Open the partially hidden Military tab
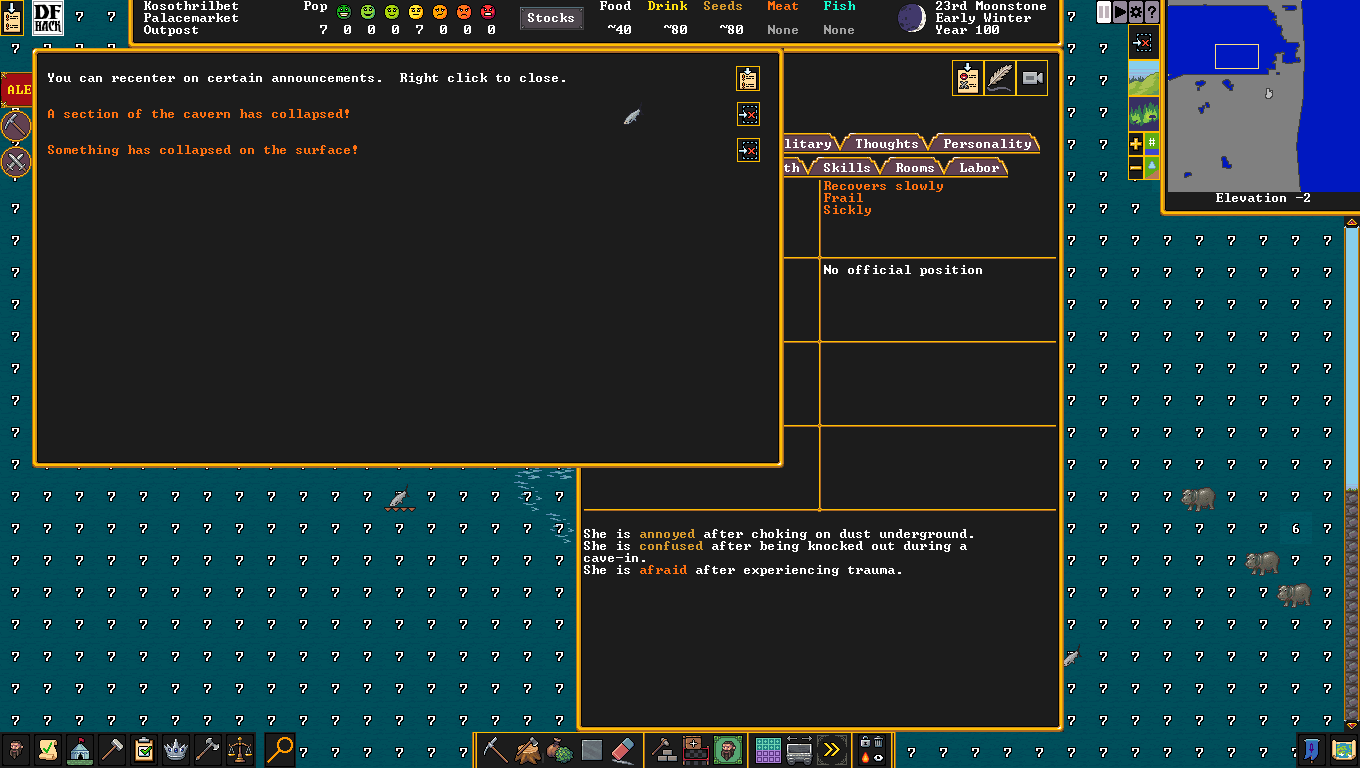Screen dimensions: 1360x768 click(812, 144)
